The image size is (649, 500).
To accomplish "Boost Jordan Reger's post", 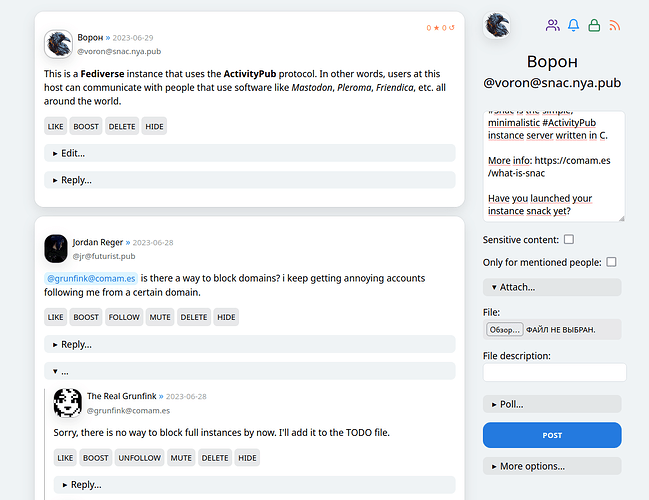I will coord(86,317).
